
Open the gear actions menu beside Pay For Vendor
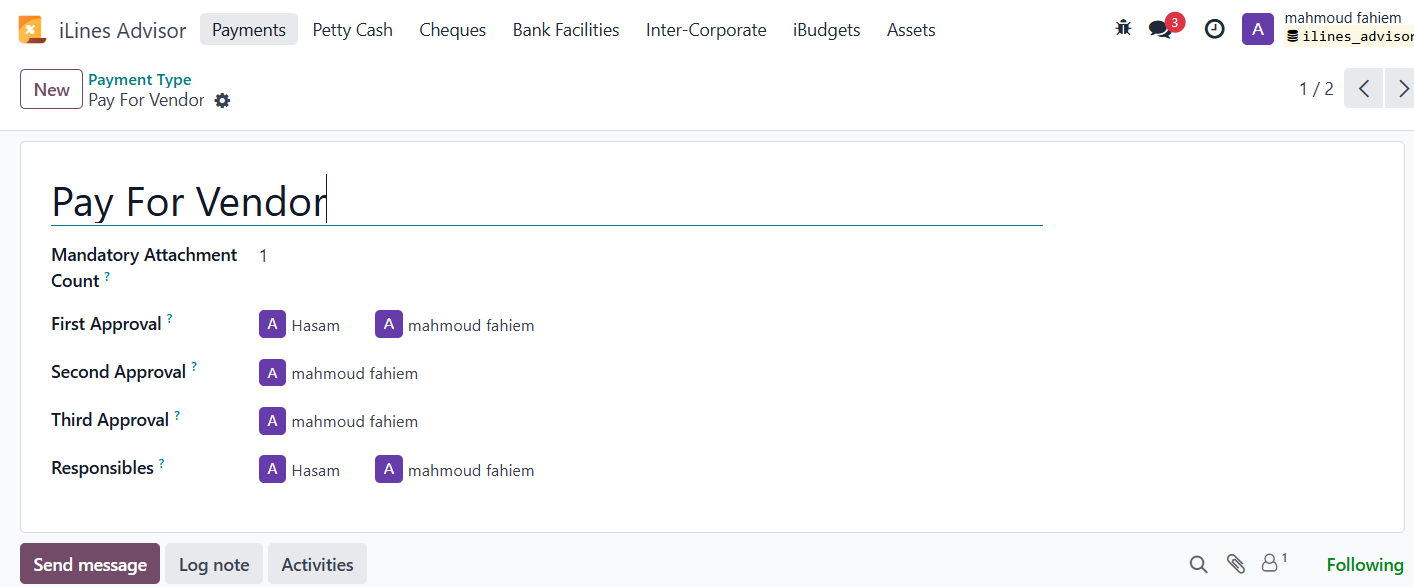point(222,100)
